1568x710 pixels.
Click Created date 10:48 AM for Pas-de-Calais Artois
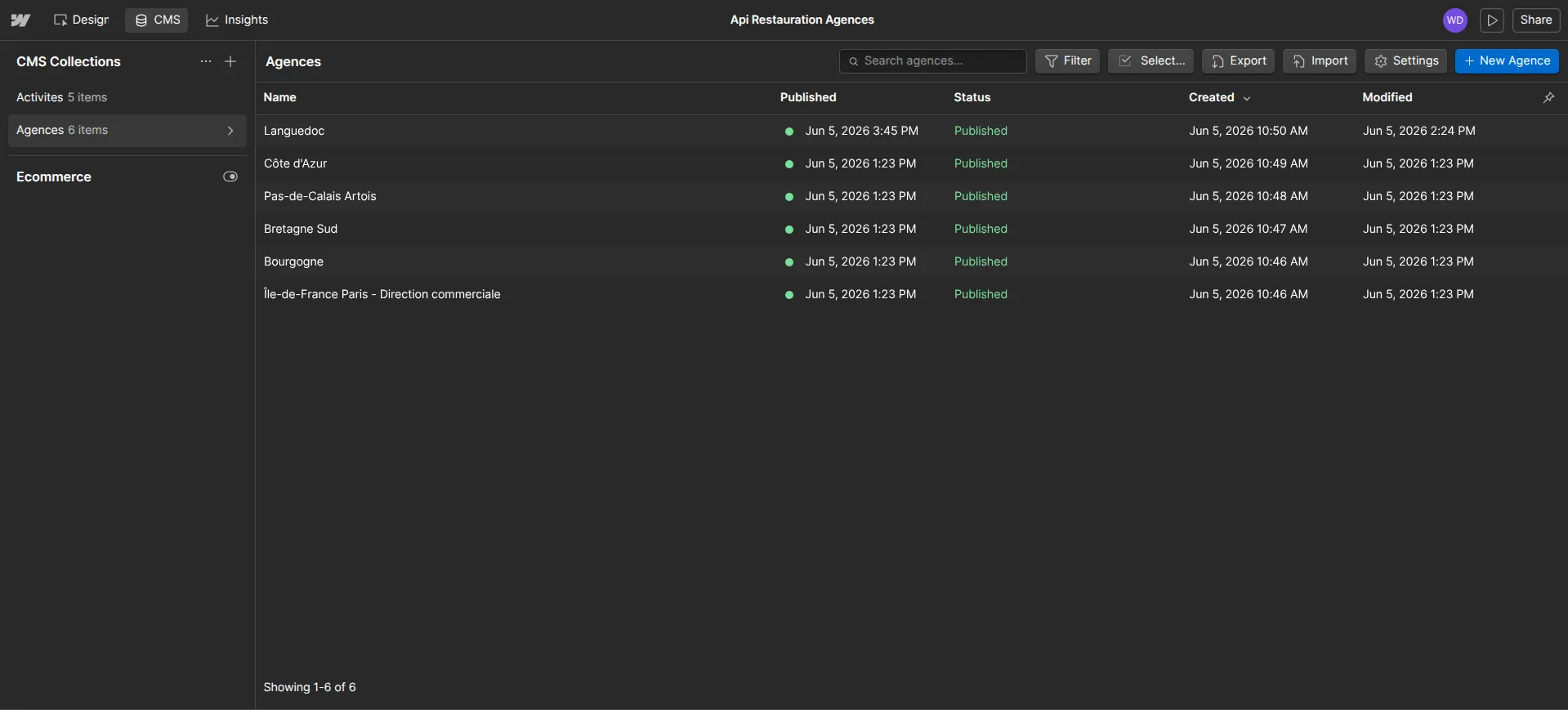[x=1249, y=196]
